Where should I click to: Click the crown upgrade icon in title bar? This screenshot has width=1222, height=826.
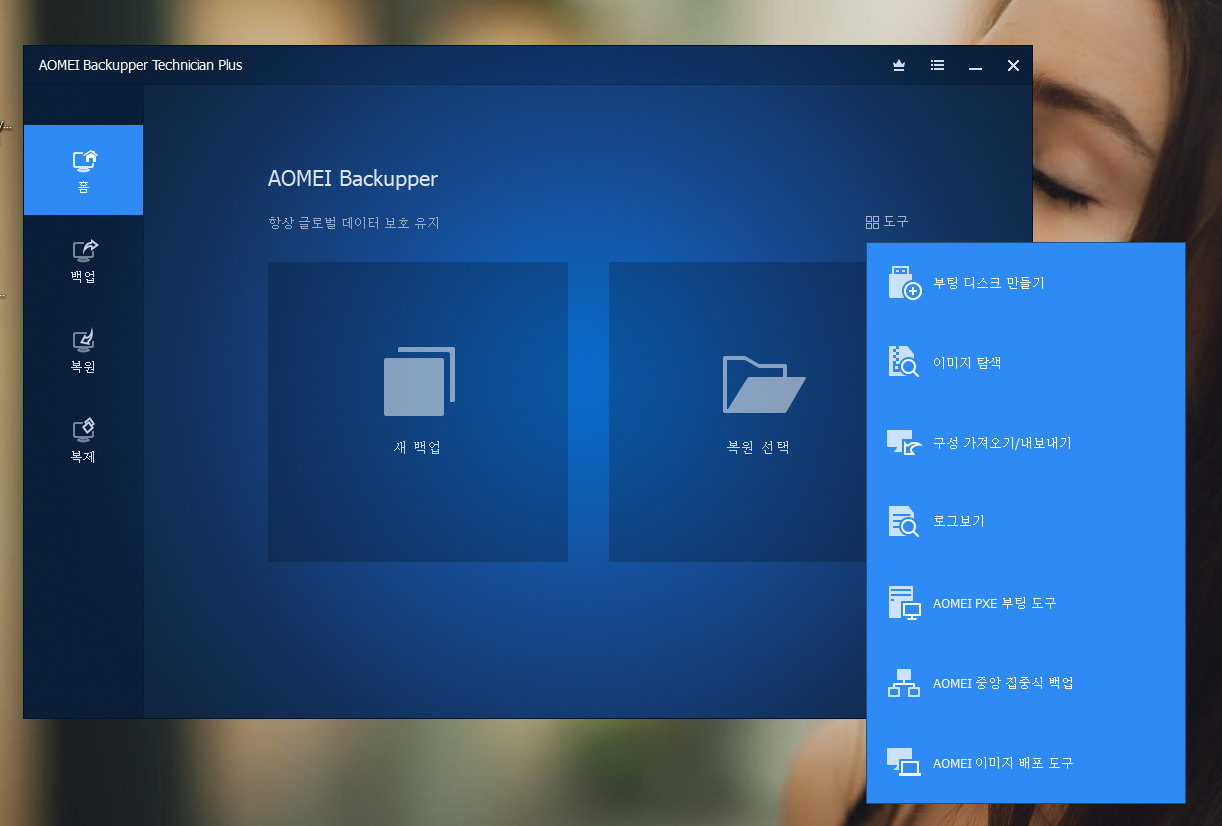click(899, 65)
